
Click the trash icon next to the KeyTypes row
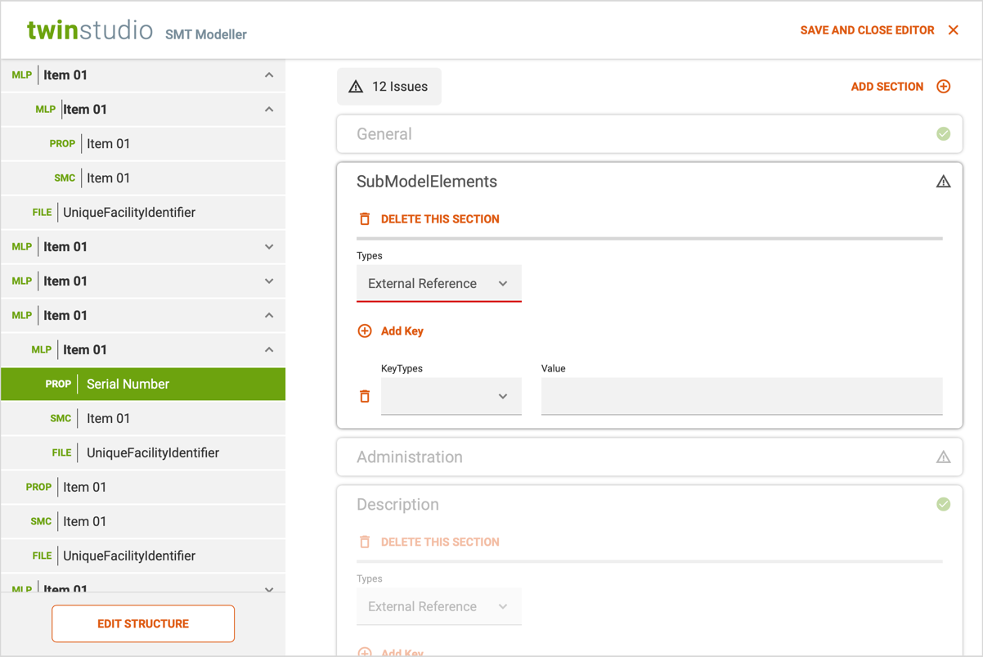click(364, 396)
